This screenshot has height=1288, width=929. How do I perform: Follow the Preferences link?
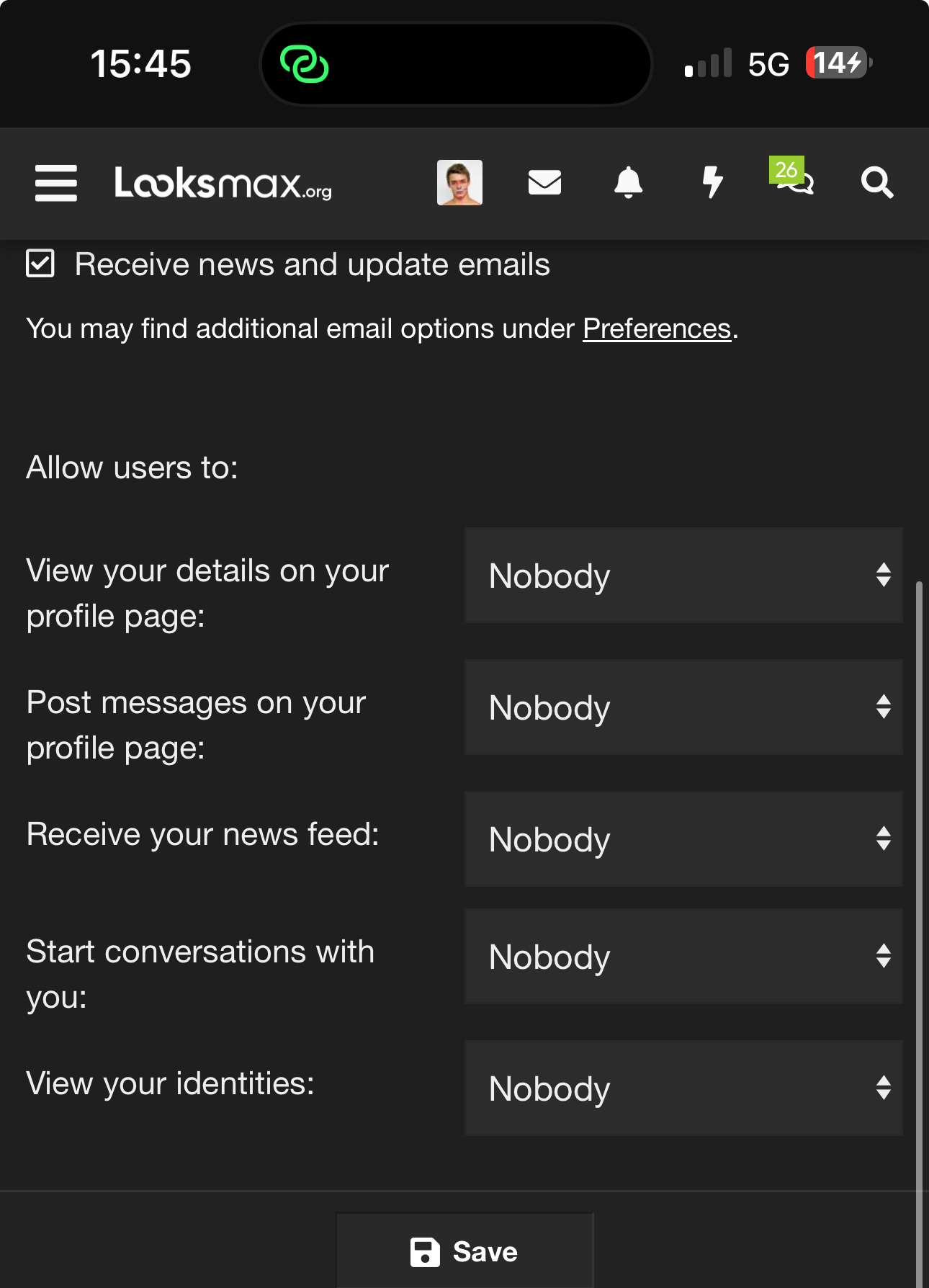pos(656,329)
